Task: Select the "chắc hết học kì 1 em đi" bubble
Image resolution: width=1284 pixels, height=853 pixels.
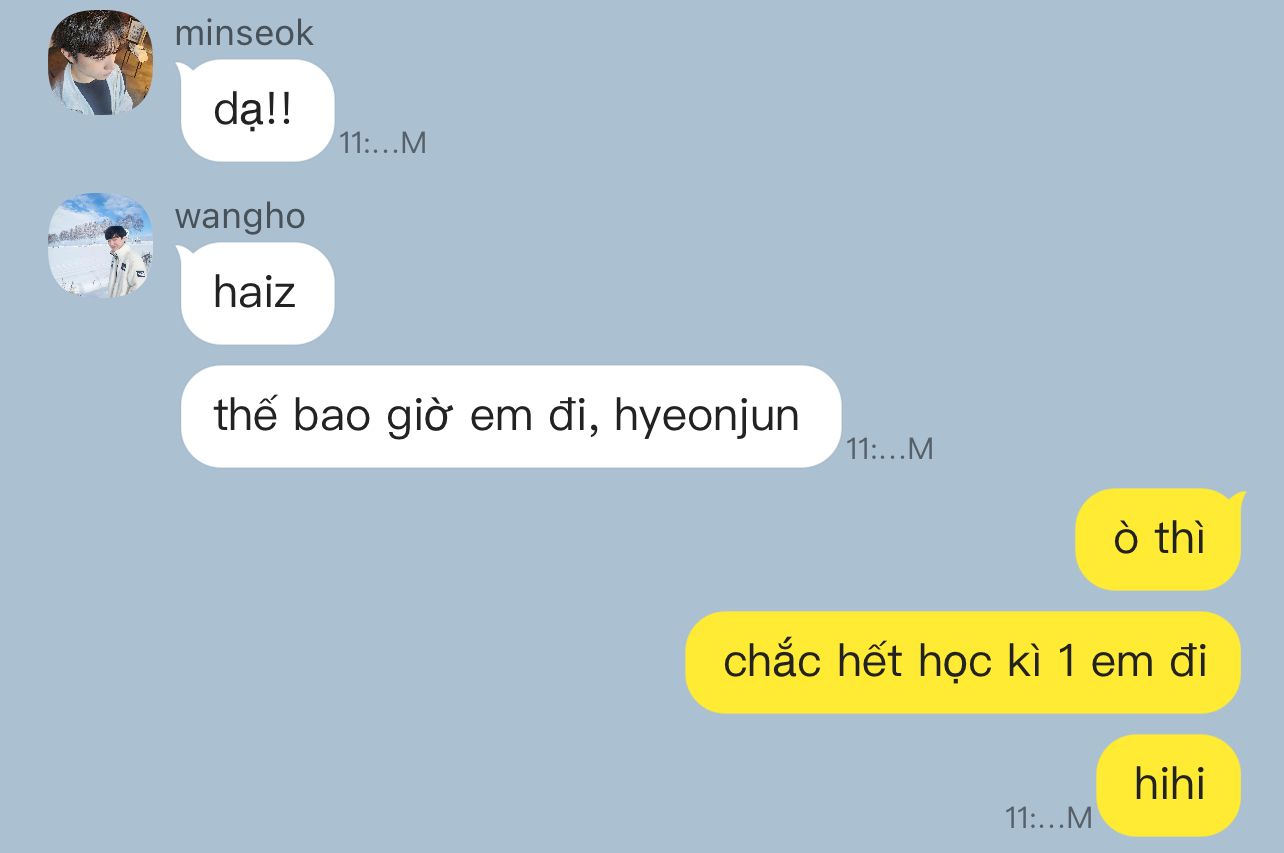Action: pos(964,662)
